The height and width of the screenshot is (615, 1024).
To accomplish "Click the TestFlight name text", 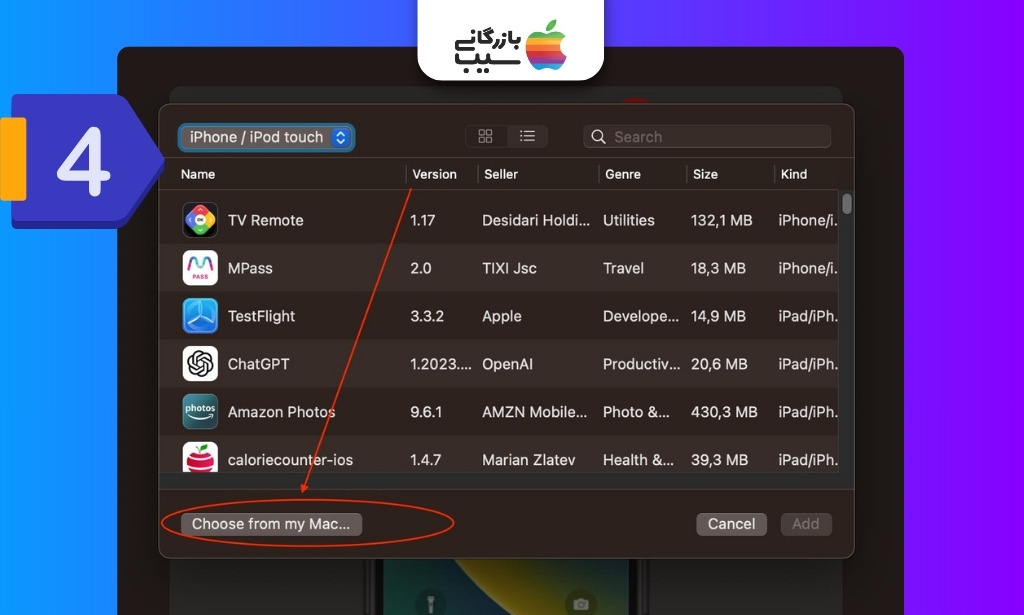I will (261, 317).
